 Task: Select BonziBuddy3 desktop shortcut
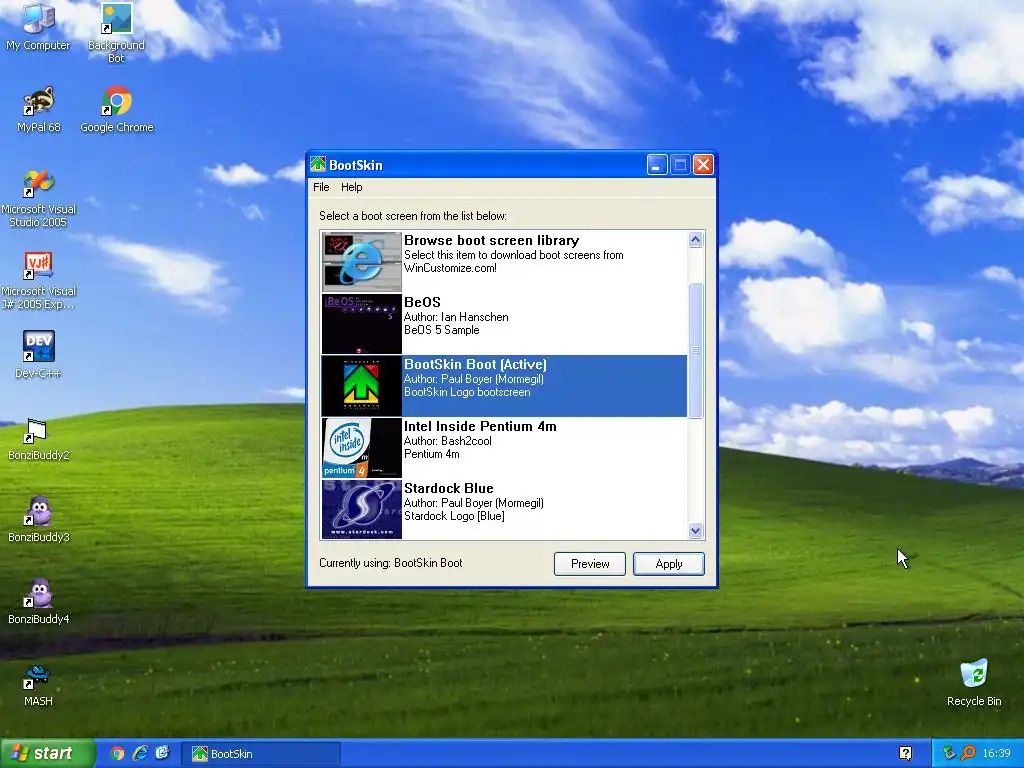39,520
